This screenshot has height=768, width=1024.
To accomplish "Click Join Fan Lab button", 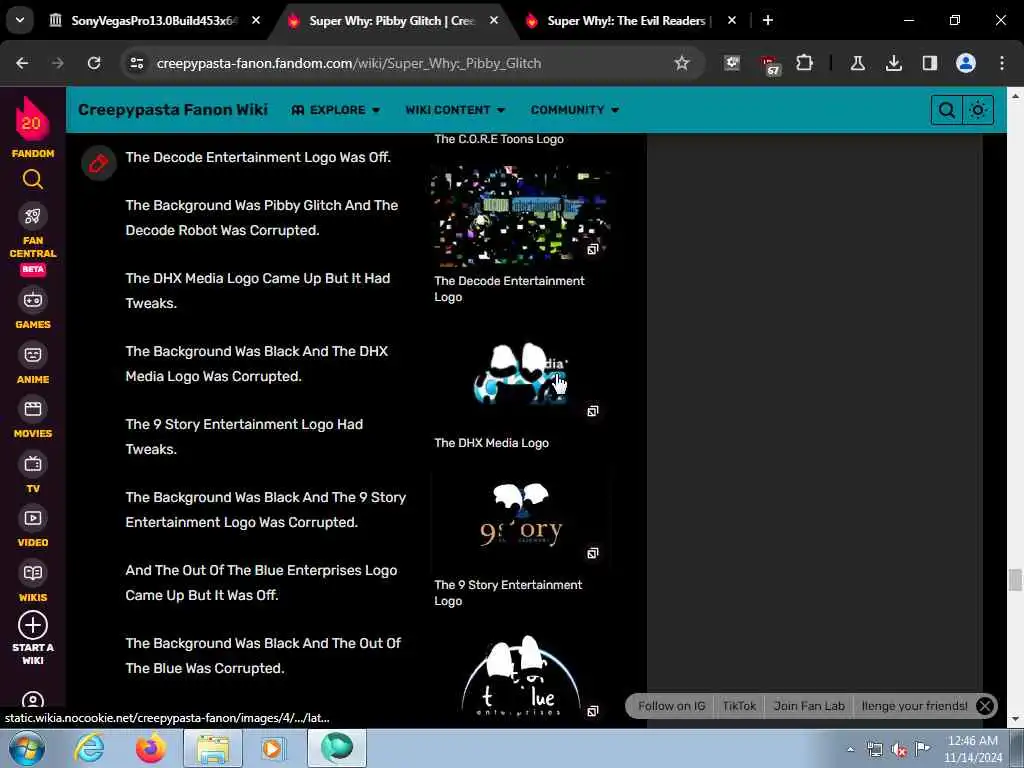I will [808, 706].
